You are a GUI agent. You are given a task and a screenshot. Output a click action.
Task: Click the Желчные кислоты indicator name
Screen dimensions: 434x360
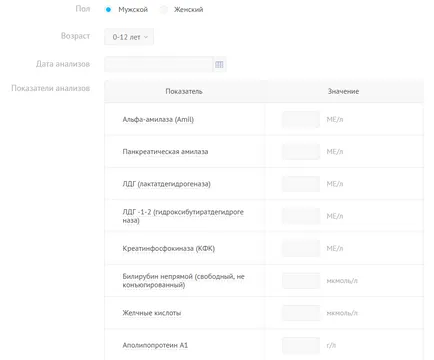point(152,313)
